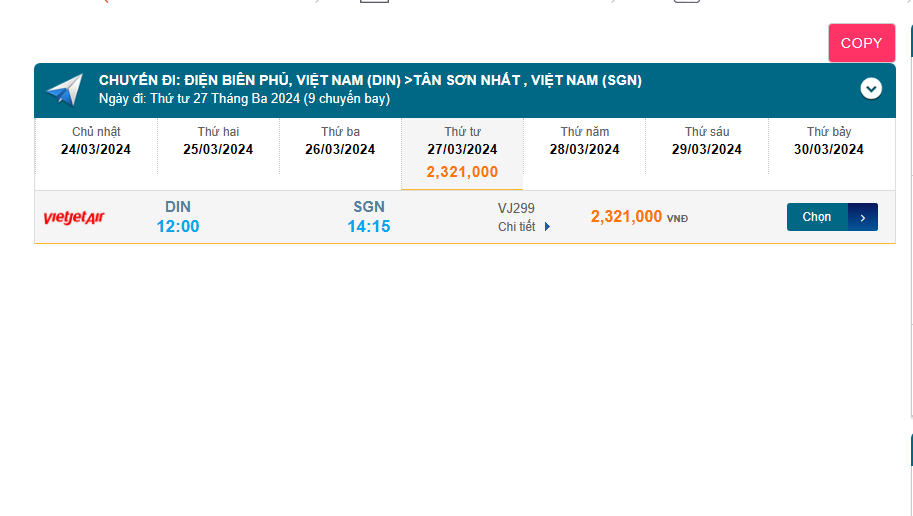This screenshot has width=913, height=516.
Task: Click the paper airplane icon in header
Action: 64,89
